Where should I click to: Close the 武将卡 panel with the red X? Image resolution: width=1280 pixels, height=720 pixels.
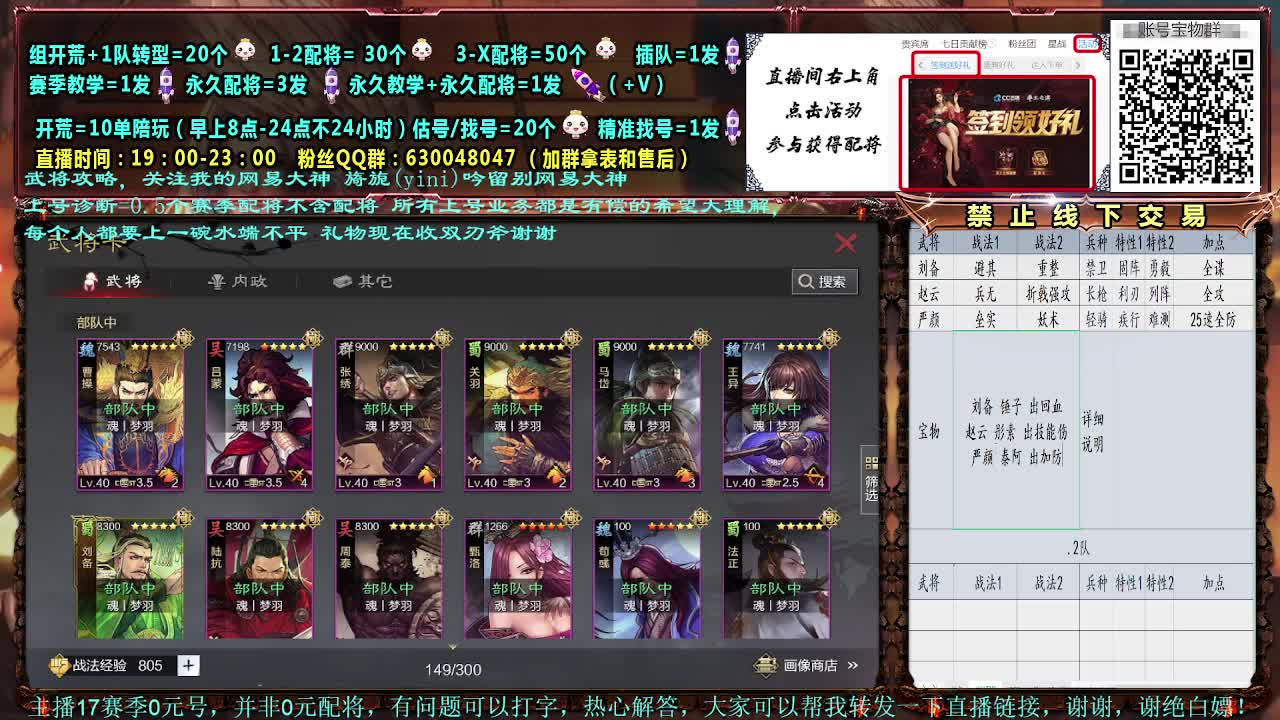(846, 243)
